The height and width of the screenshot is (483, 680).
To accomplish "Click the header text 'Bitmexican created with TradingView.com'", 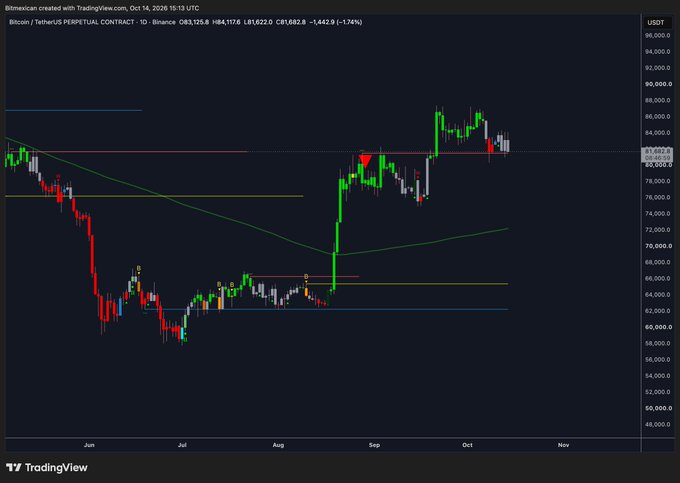I will coord(65,8).
